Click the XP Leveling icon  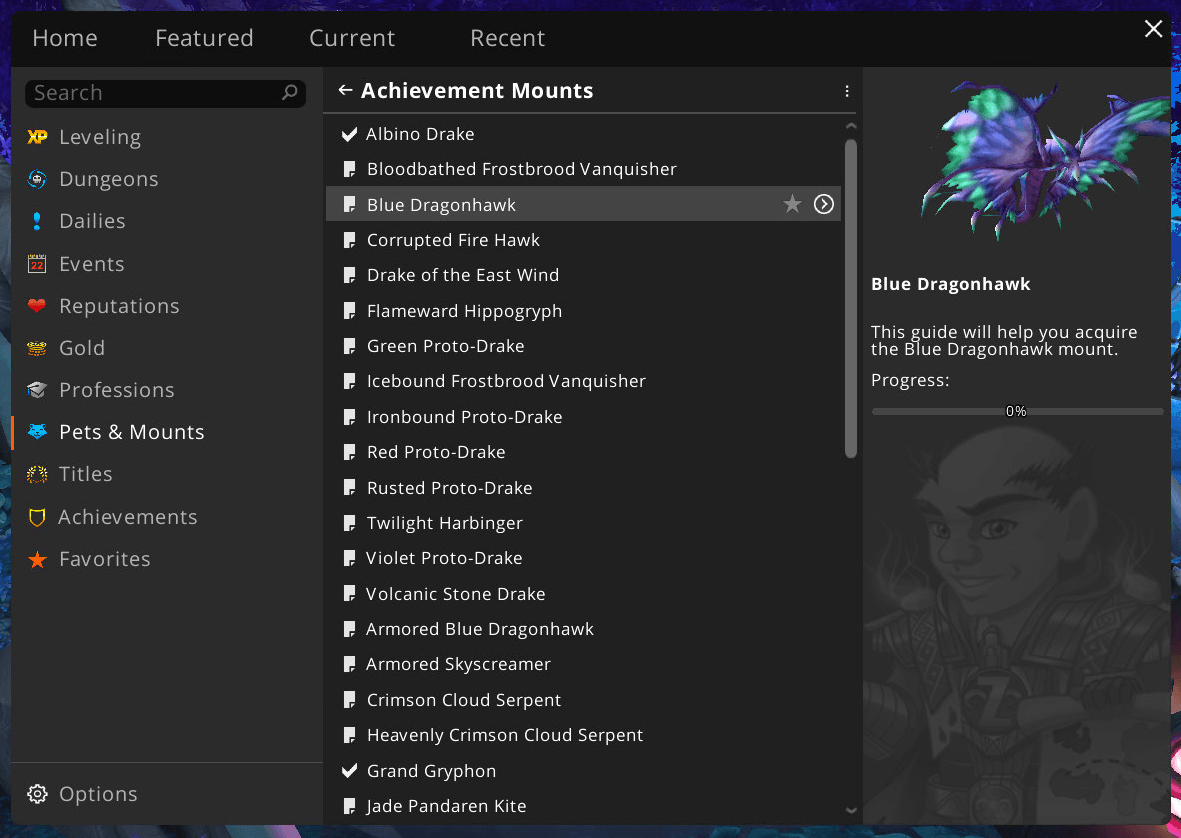point(37,137)
